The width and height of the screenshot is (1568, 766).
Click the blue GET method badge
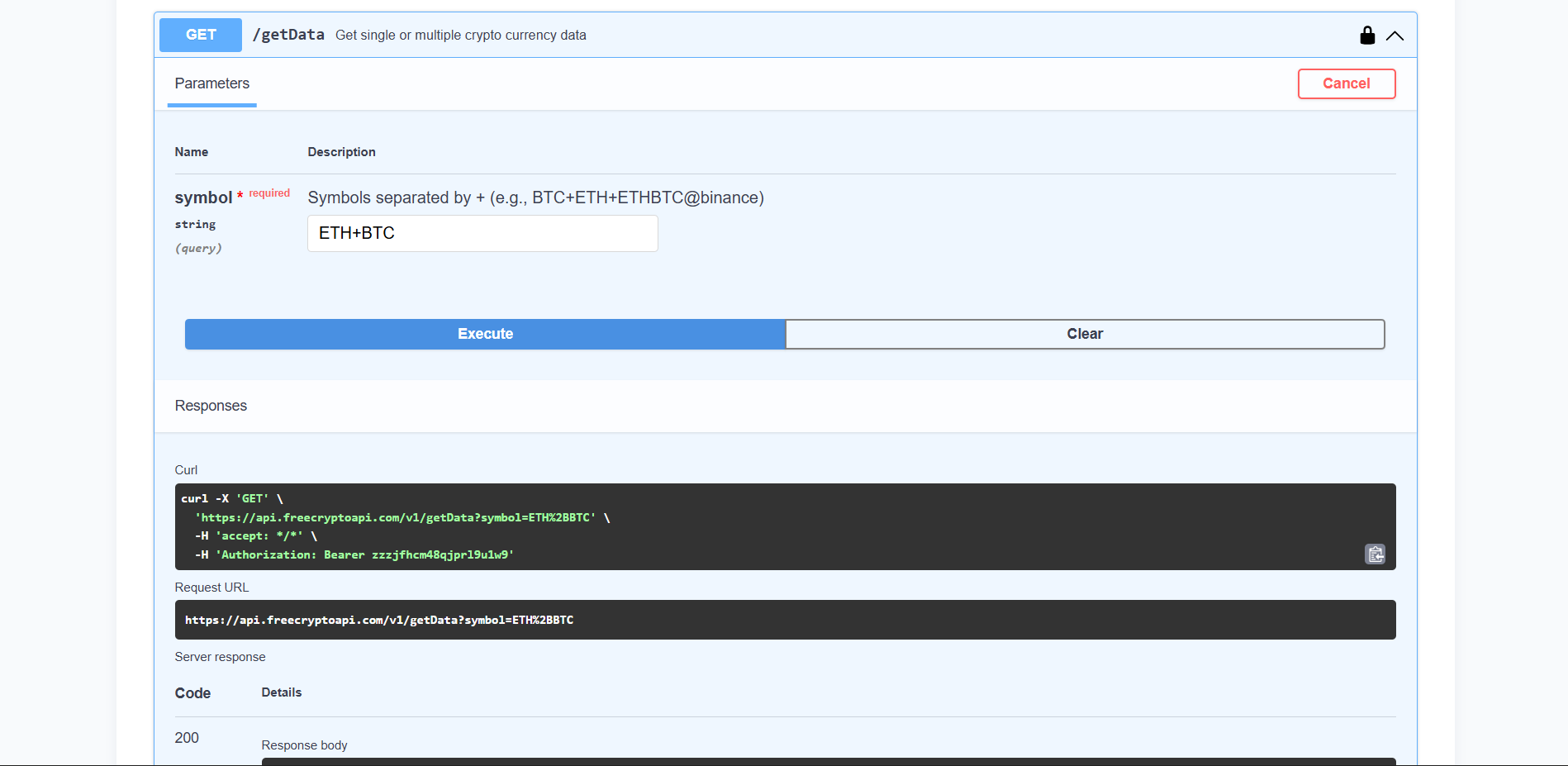[x=200, y=35]
